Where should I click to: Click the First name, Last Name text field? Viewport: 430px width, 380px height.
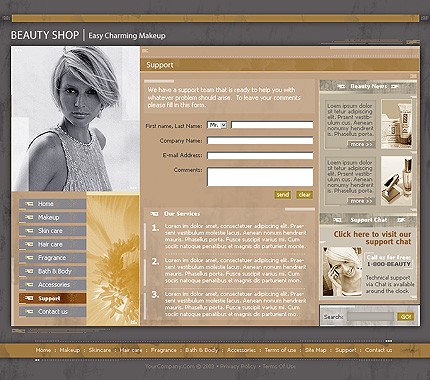(272, 125)
